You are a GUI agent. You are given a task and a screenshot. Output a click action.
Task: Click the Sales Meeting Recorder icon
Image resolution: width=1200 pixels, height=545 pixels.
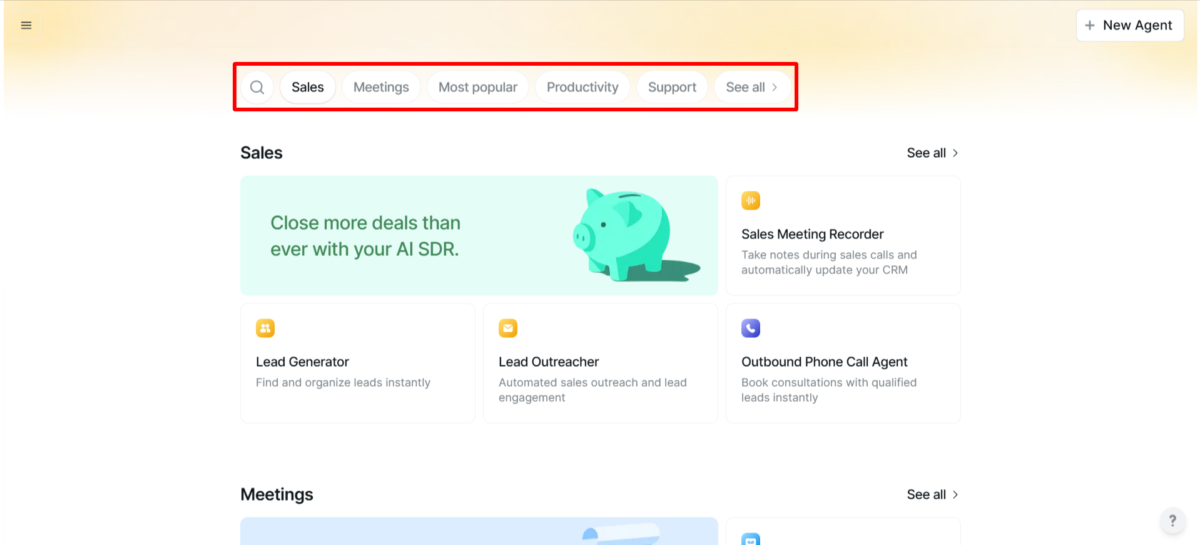[x=750, y=201]
